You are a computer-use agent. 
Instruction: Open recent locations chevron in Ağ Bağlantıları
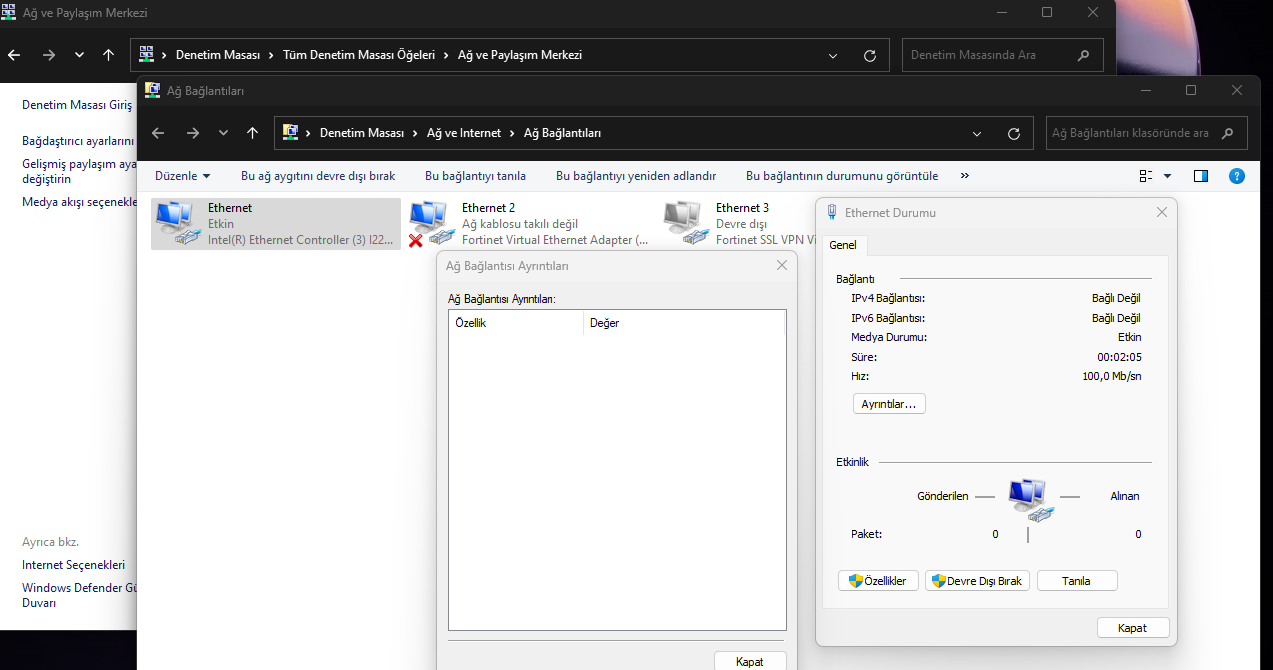(x=223, y=133)
